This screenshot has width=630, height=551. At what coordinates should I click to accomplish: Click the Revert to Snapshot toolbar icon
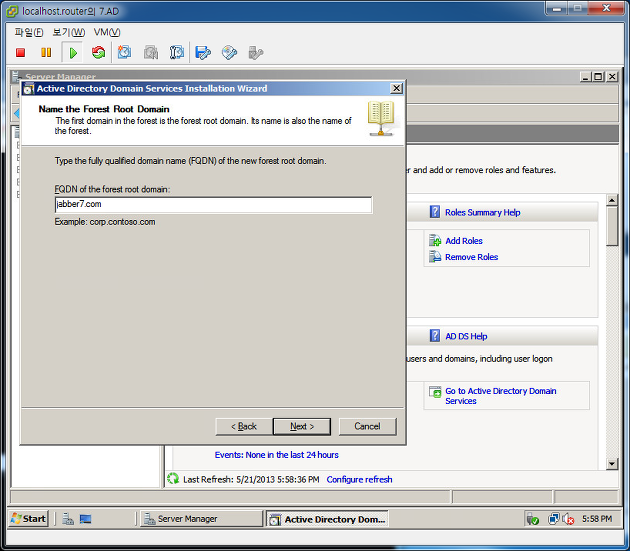151,53
